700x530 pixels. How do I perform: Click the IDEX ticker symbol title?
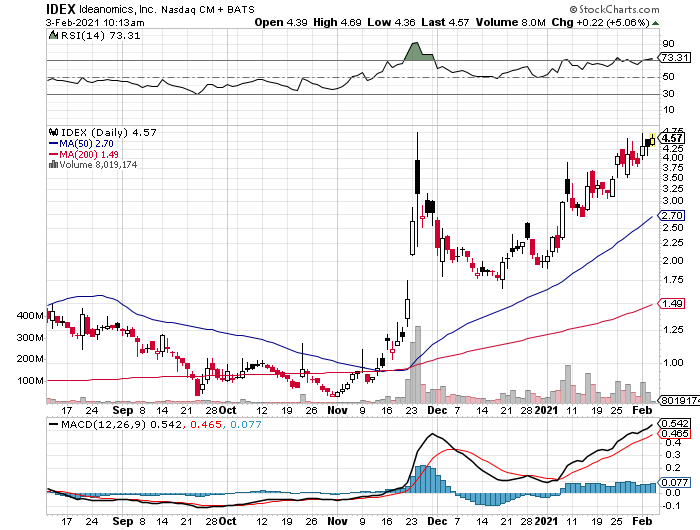click(61, 9)
